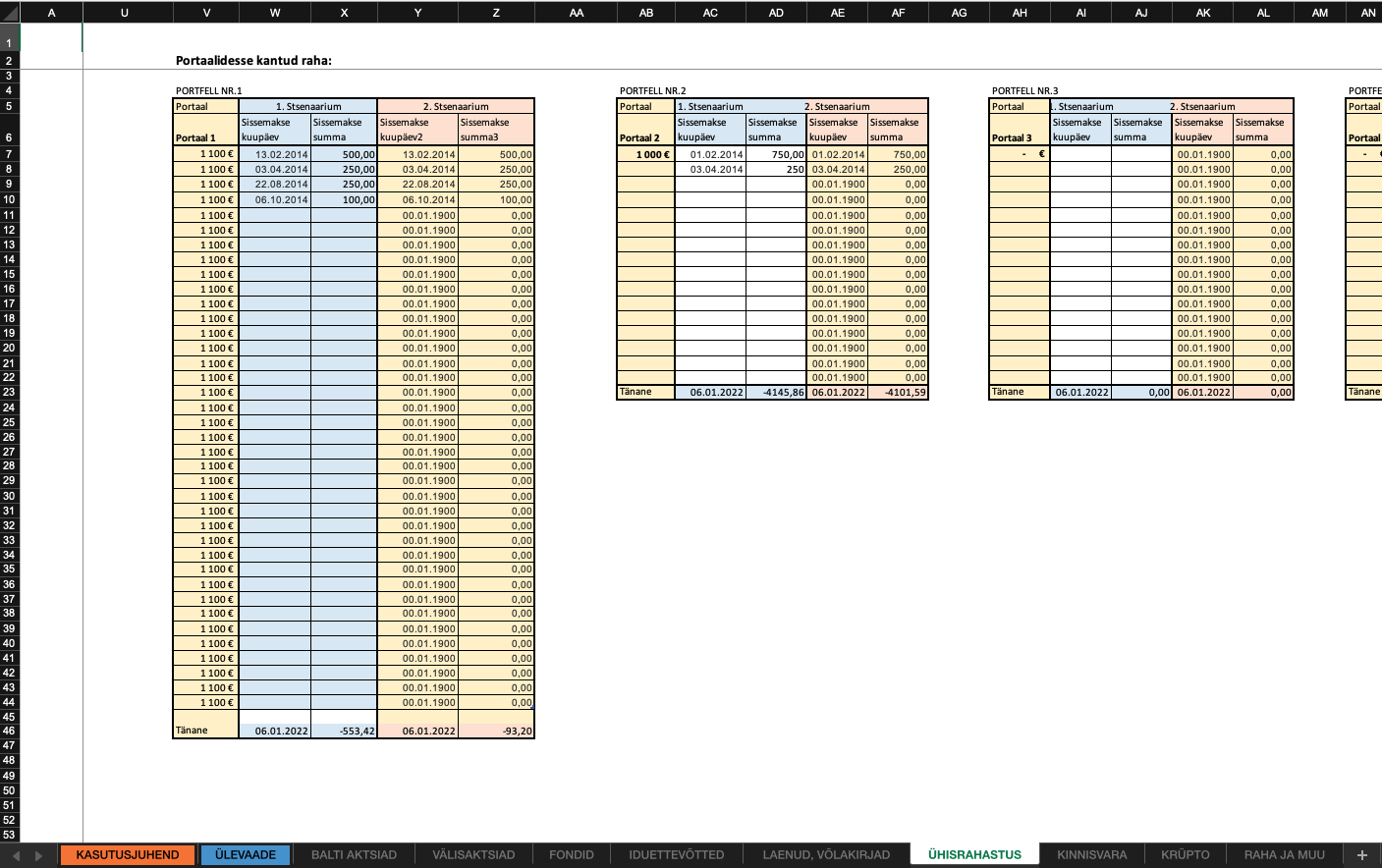This screenshot has height=868, width=1382.
Task: Go to the VÄLISAKTSIAD tab
Action: 473,855
